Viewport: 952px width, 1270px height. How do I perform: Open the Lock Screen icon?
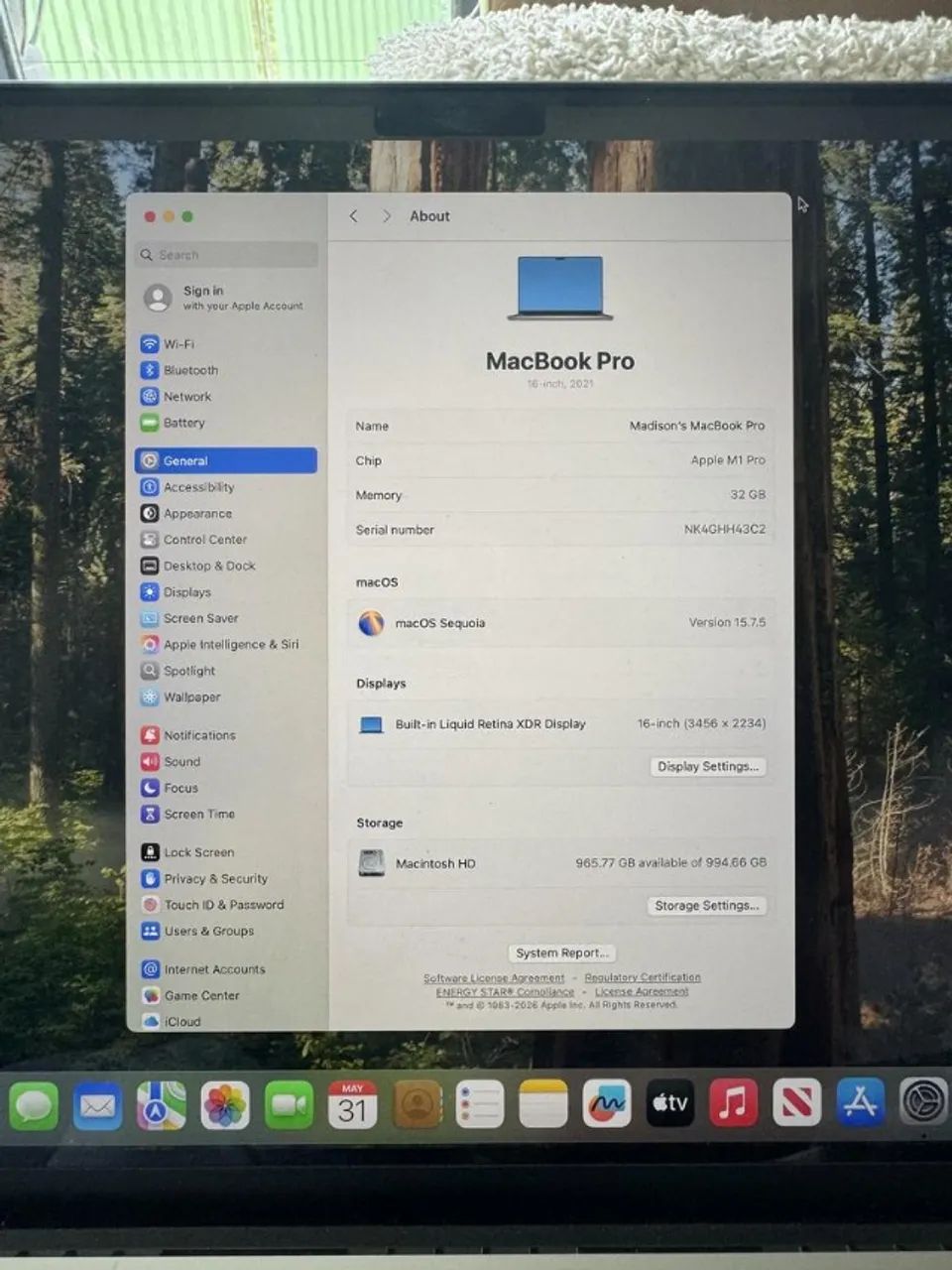(150, 852)
